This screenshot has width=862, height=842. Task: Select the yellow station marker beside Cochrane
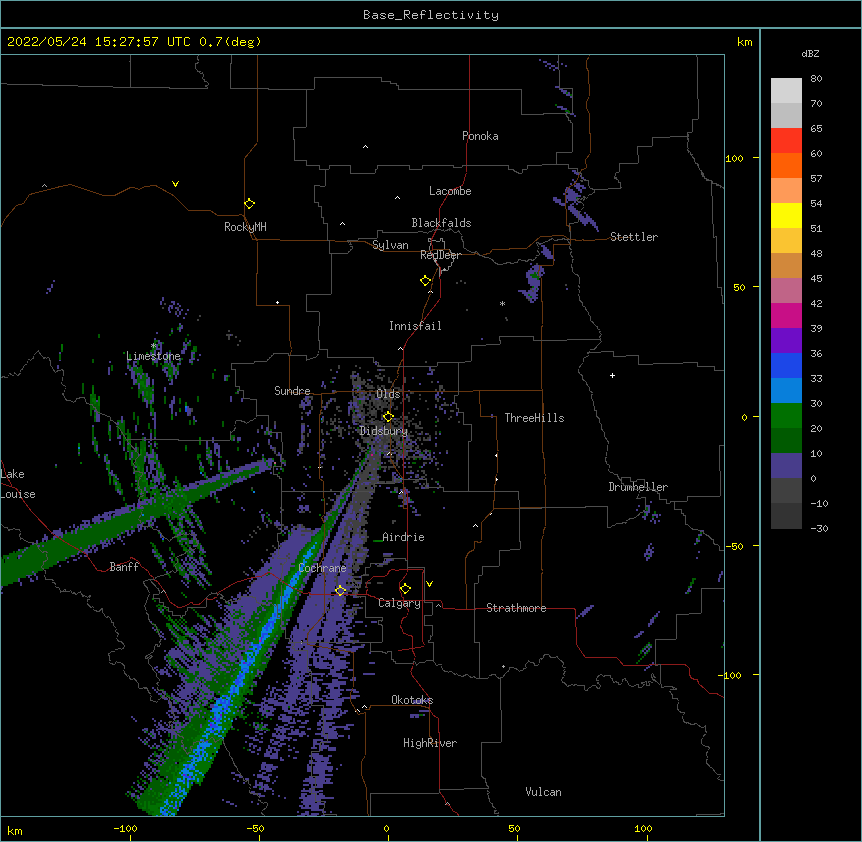point(340,591)
